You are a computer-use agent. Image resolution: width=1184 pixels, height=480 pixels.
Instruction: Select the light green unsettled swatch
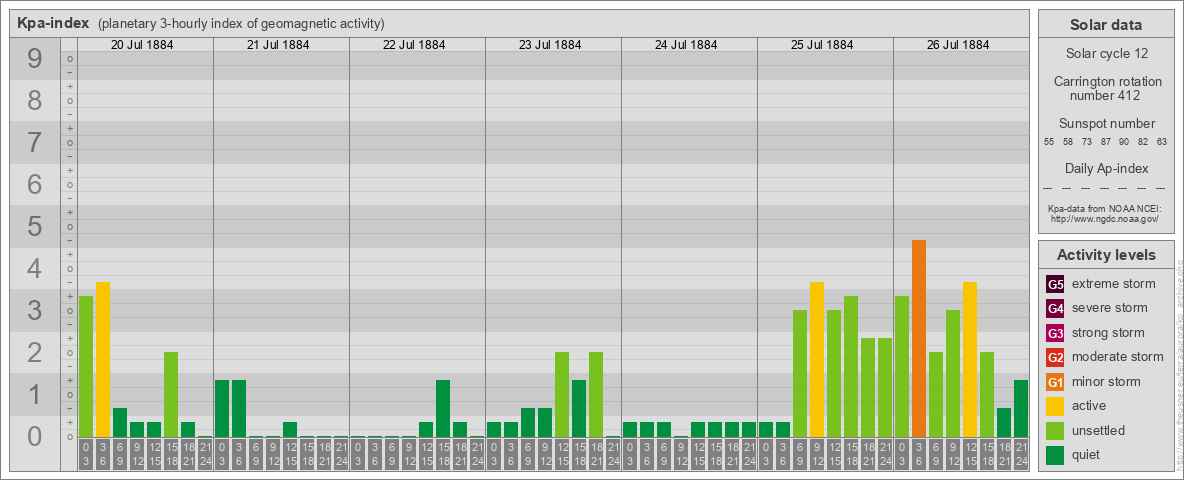[x=1055, y=430]
